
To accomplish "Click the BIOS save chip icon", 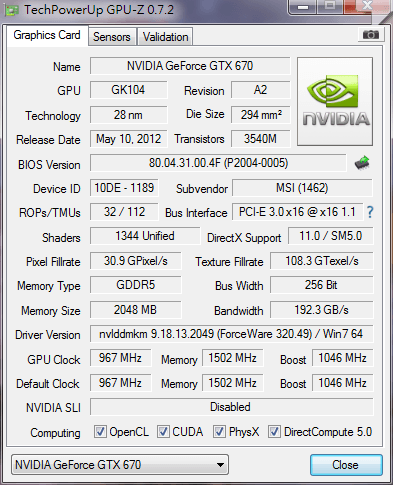I will click(362, 163).
